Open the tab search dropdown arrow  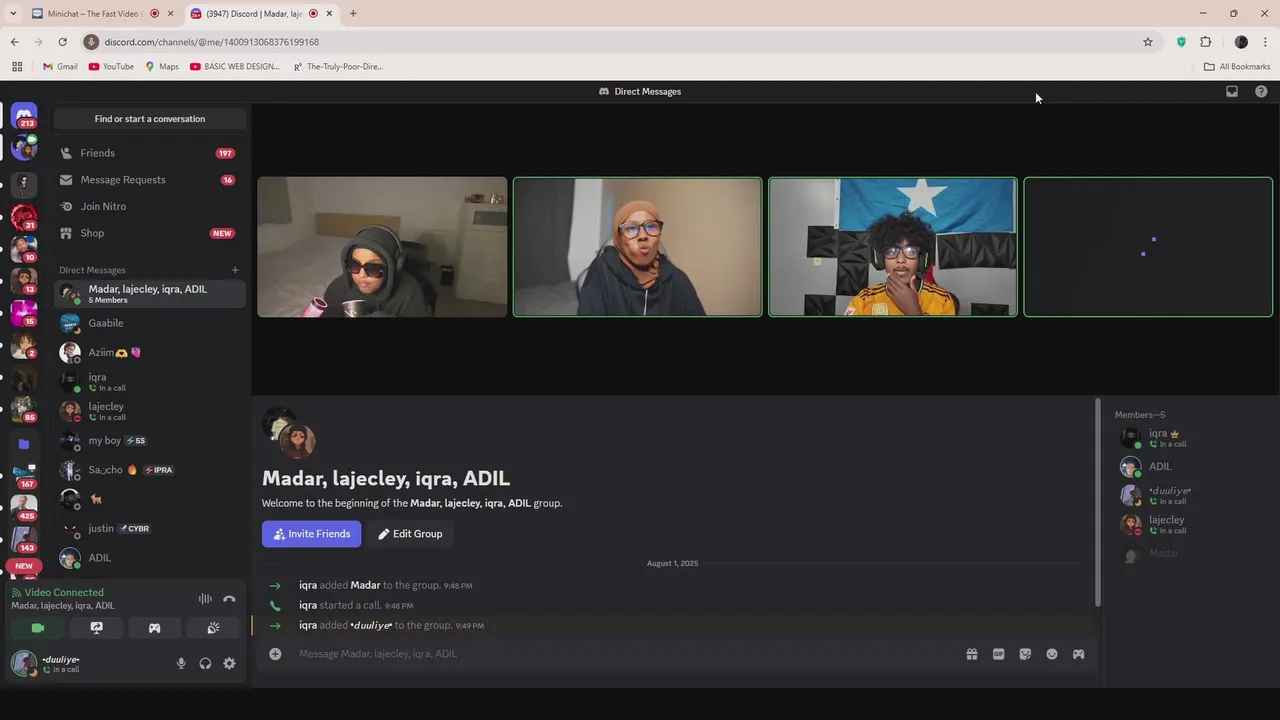(13, 14)
